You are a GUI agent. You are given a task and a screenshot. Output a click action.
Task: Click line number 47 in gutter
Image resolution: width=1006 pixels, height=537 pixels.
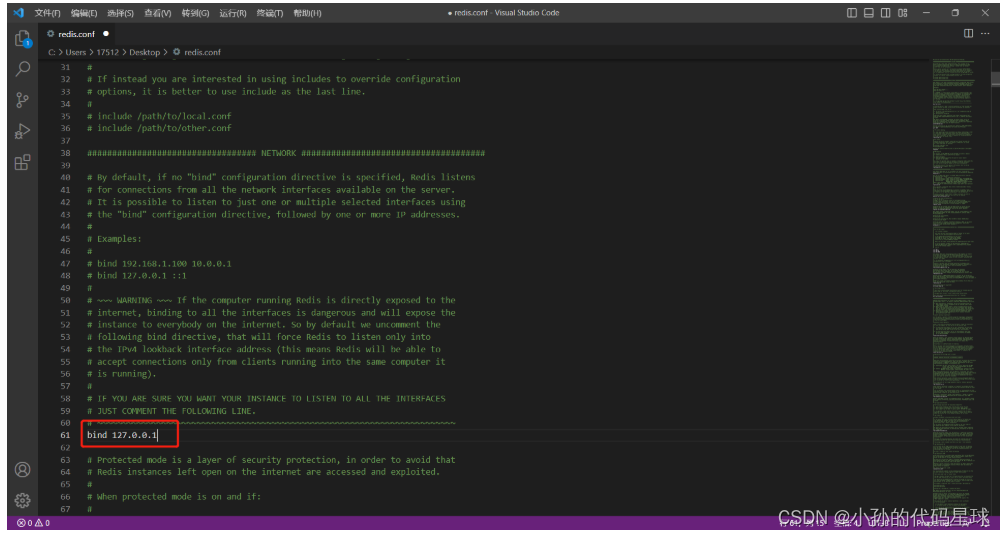(x=65, y=263)
